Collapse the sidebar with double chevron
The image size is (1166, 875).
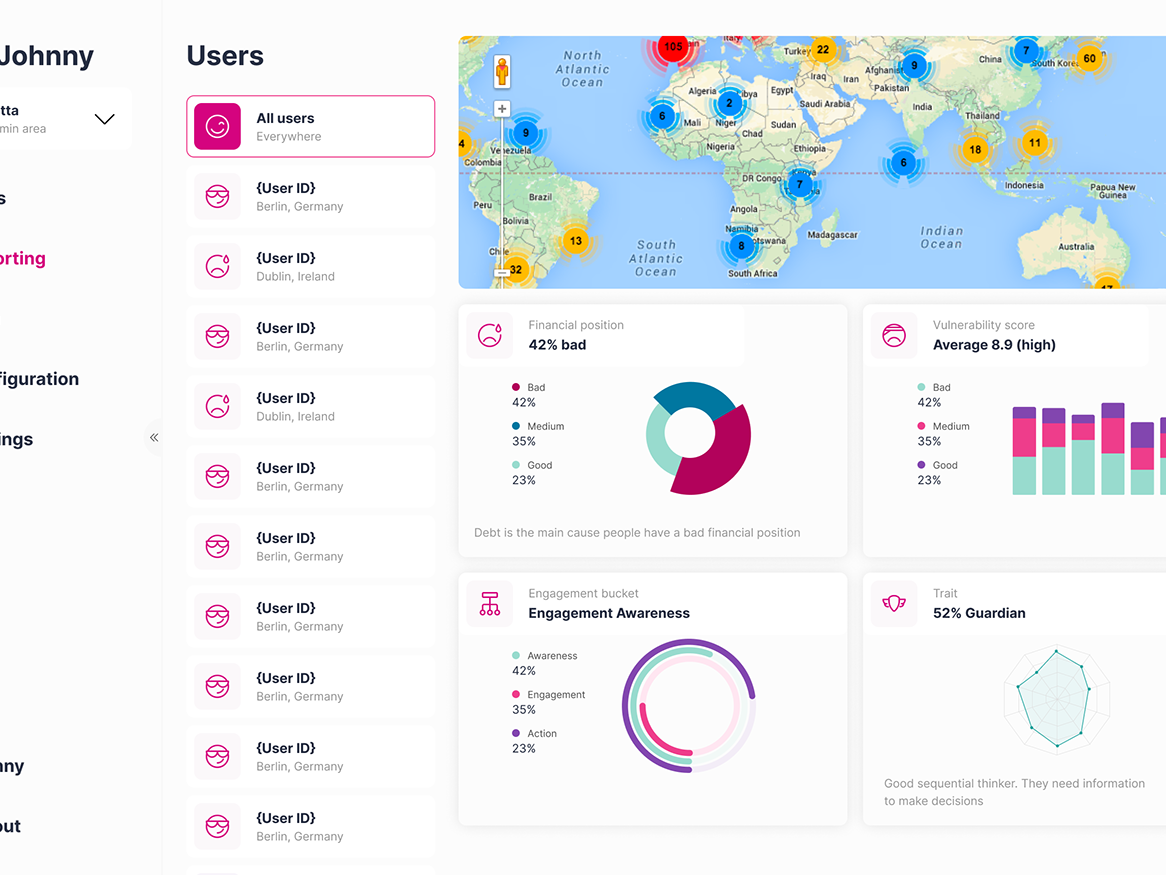(154, 437)
